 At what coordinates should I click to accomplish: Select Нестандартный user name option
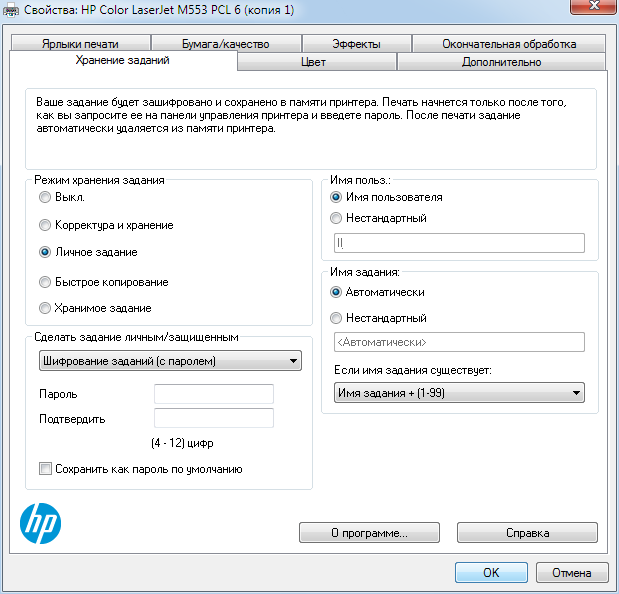[336, 218]
